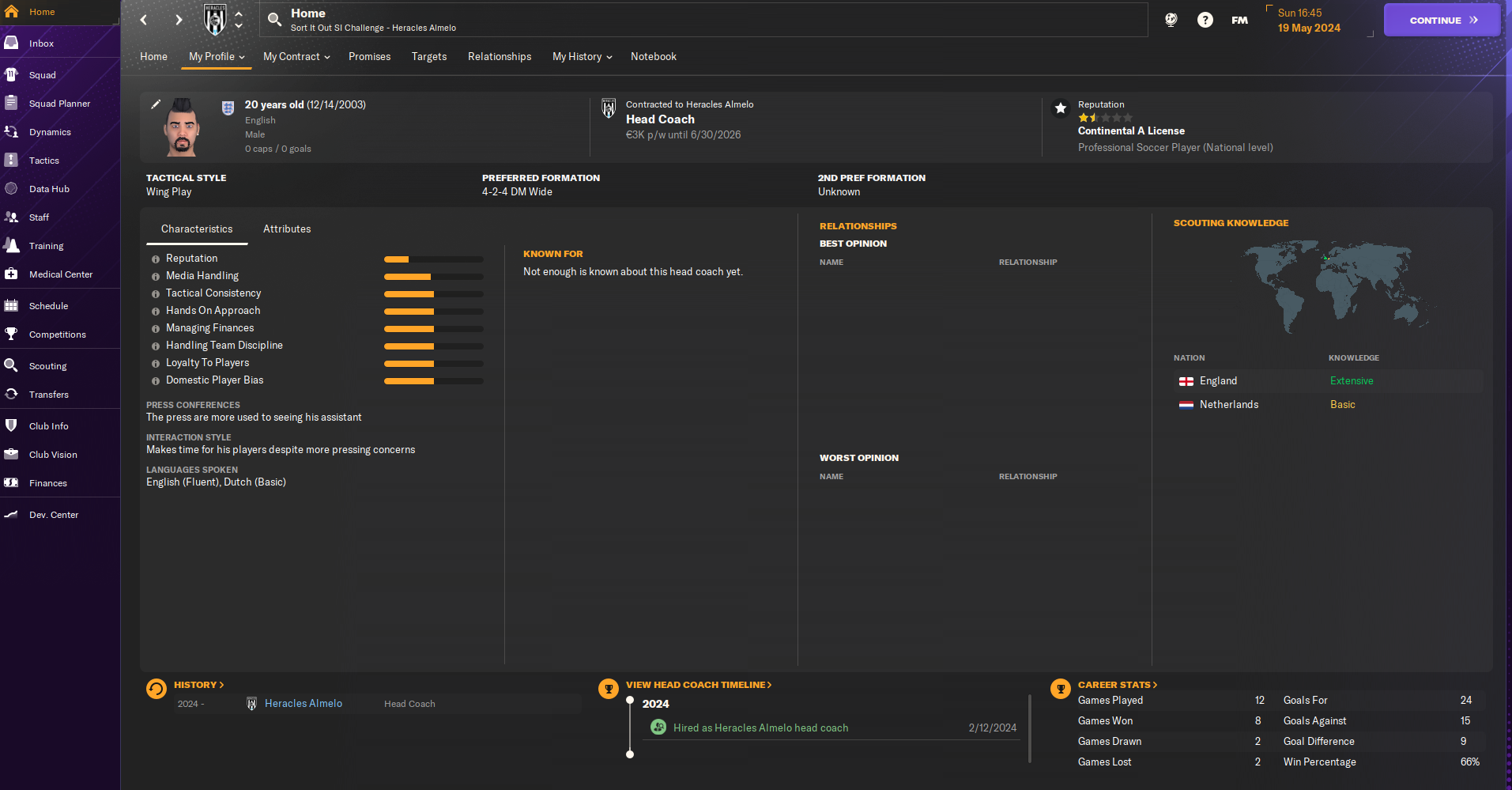Open the Squad sidebar icon
Viewport: 1512px width, 790px height.
click(11, 74)
